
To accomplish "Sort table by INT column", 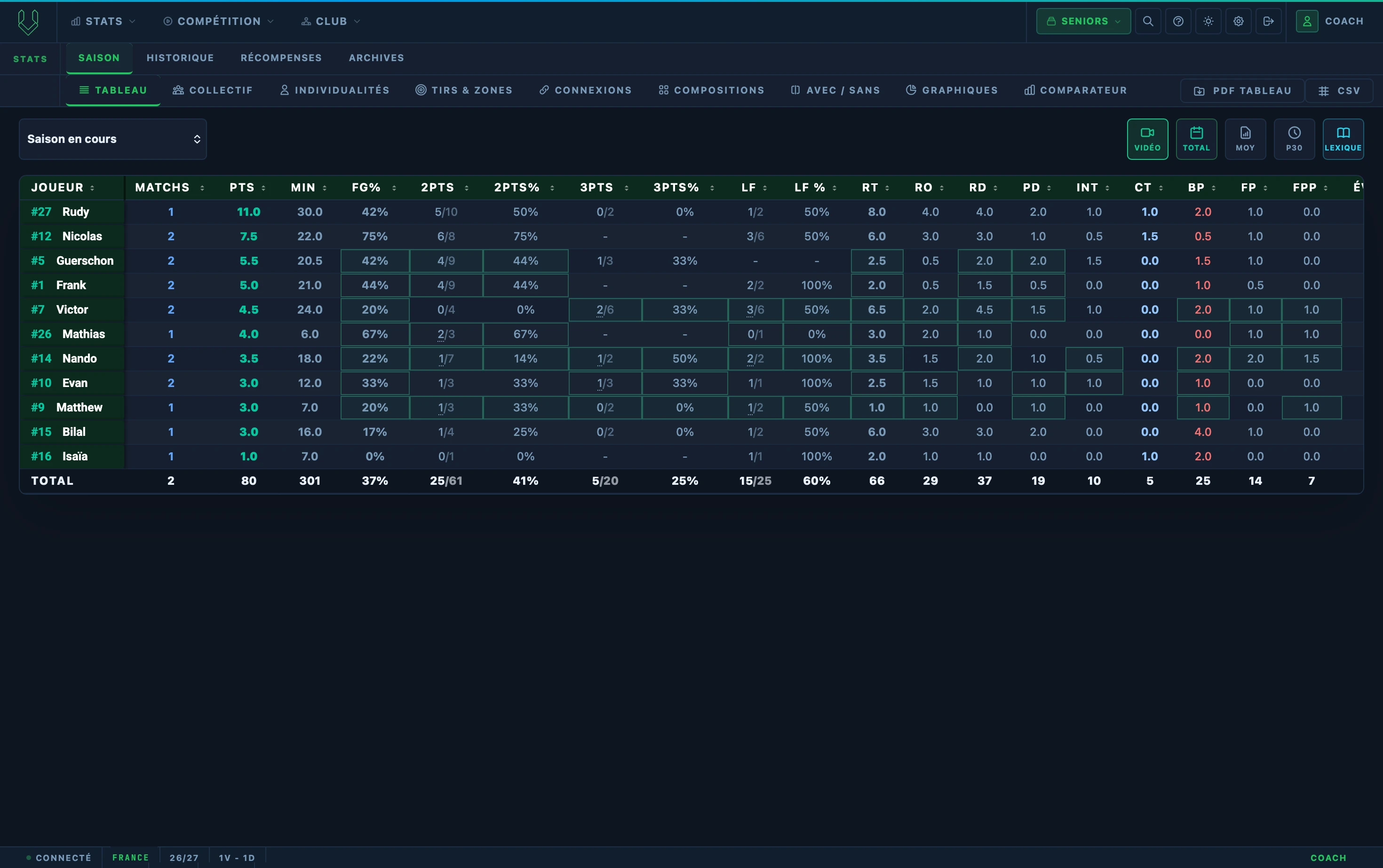I will click(1093, 188).
